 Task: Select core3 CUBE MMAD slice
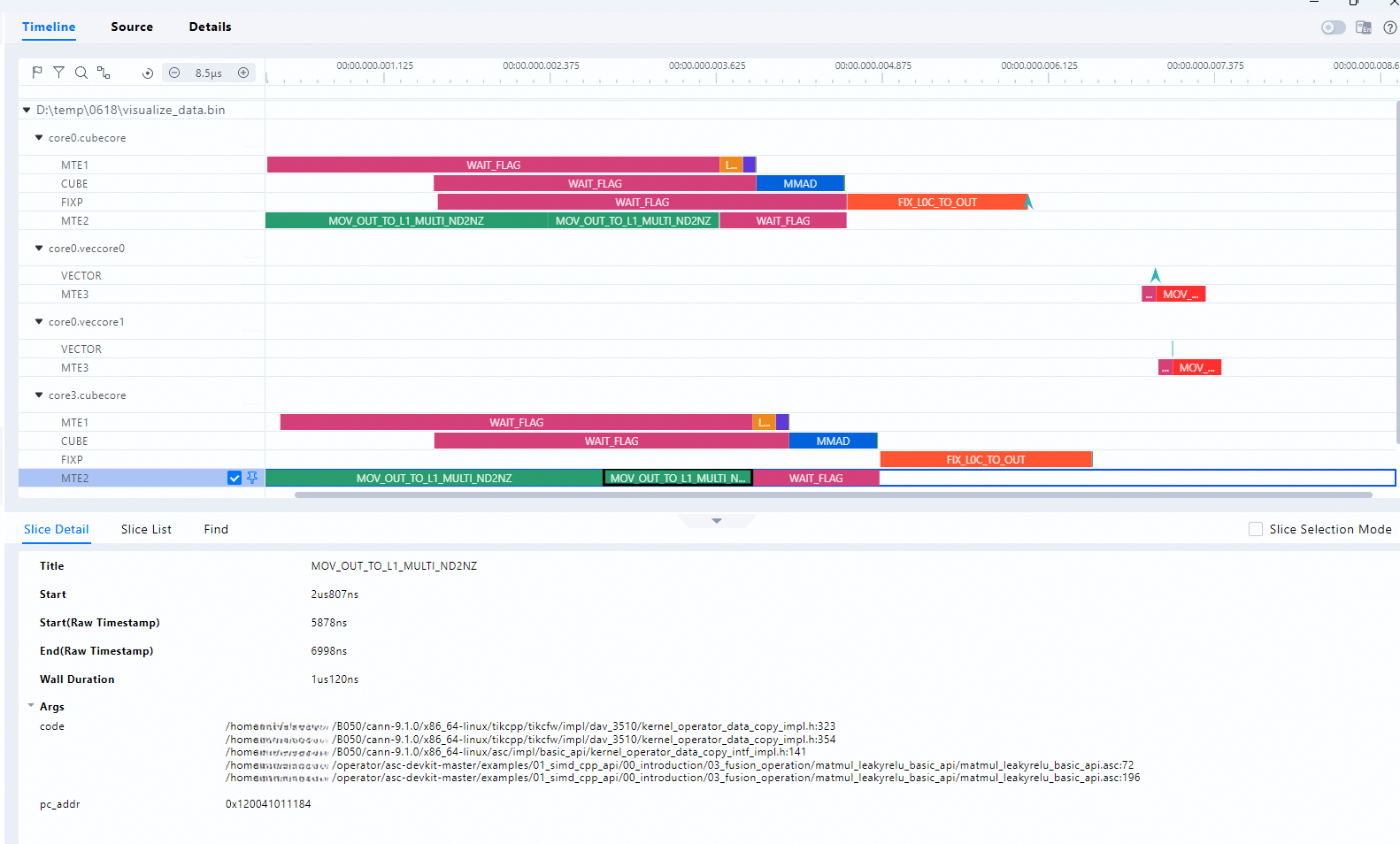pyautogui.click(x=833, y=441)
